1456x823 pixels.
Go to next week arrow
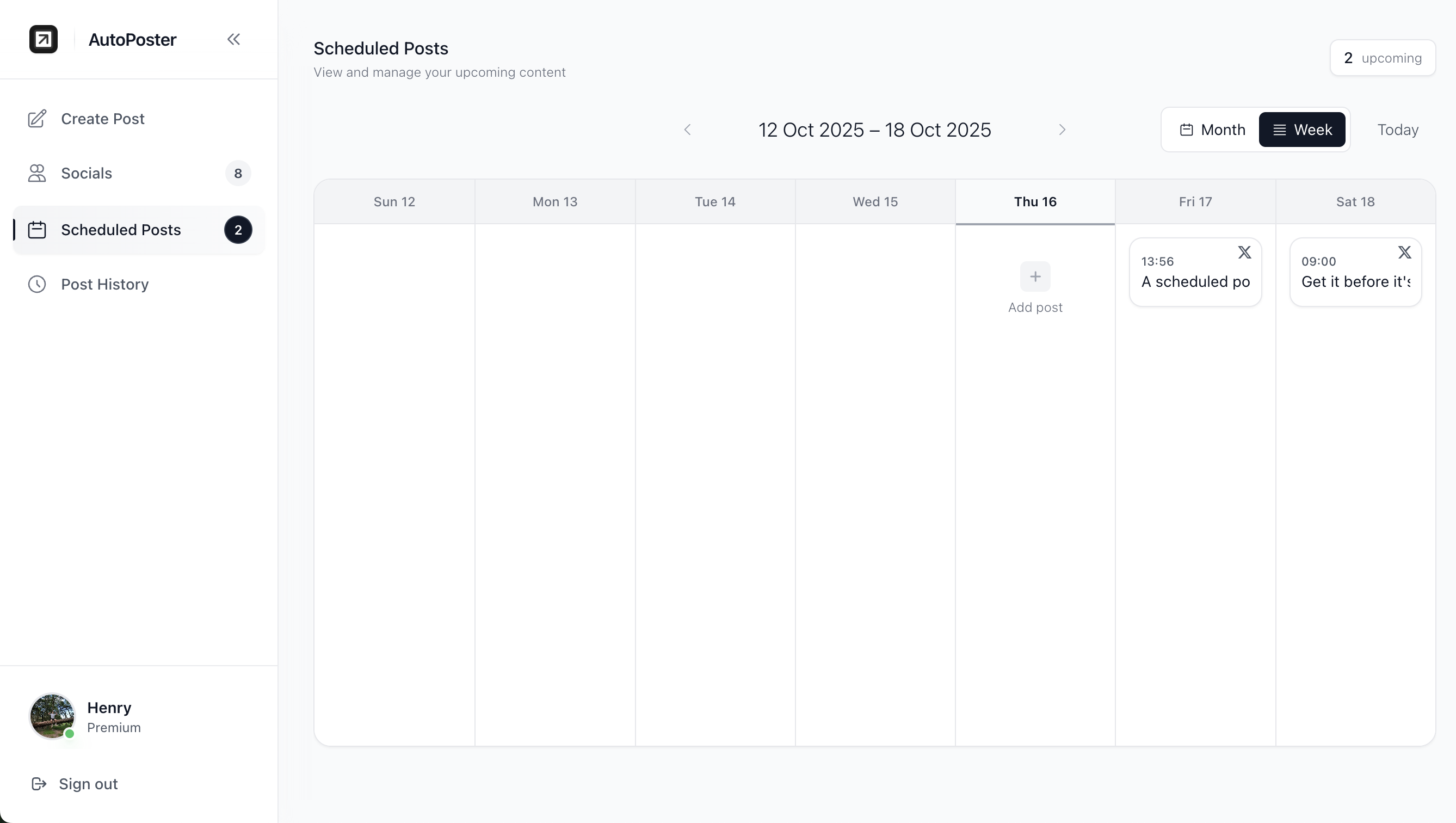[x=1062, y=130]
